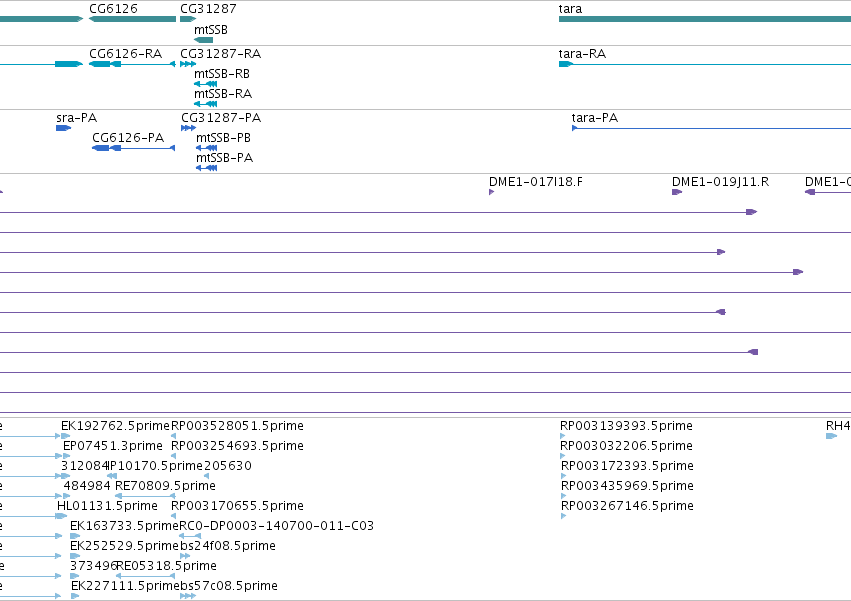The width and height of the screenshot is (851, 601).
Task: Click EK192762.5prime EST label
Action: click(x=116, y=426)
